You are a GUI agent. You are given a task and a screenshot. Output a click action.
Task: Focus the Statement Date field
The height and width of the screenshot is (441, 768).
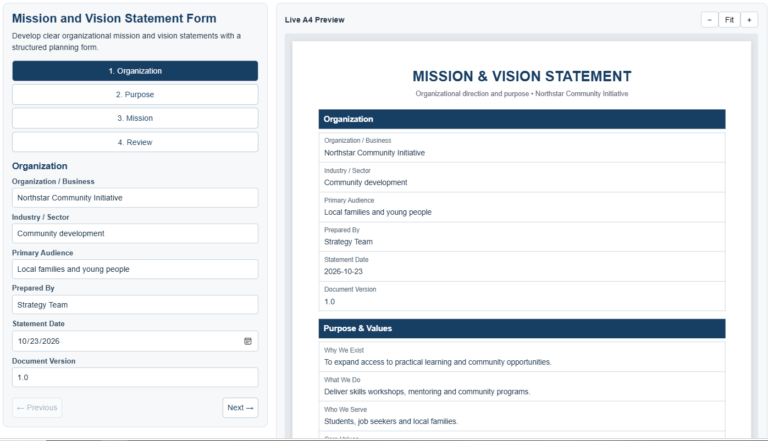tap(135, 341)
